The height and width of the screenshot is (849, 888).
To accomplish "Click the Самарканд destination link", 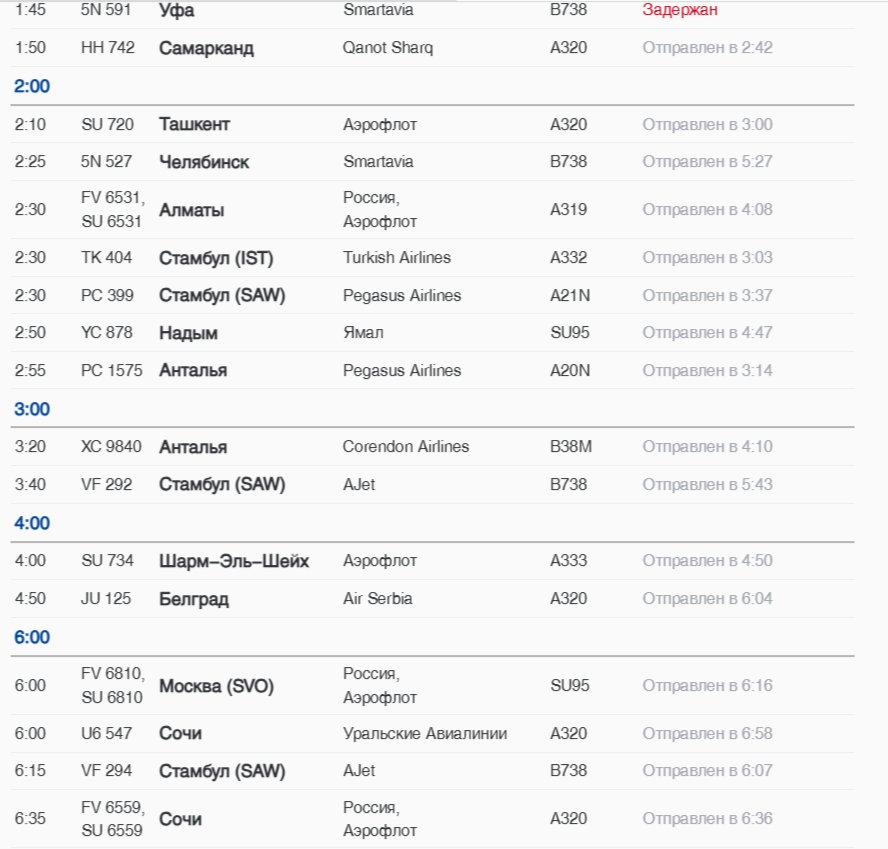I will [206, 48].
